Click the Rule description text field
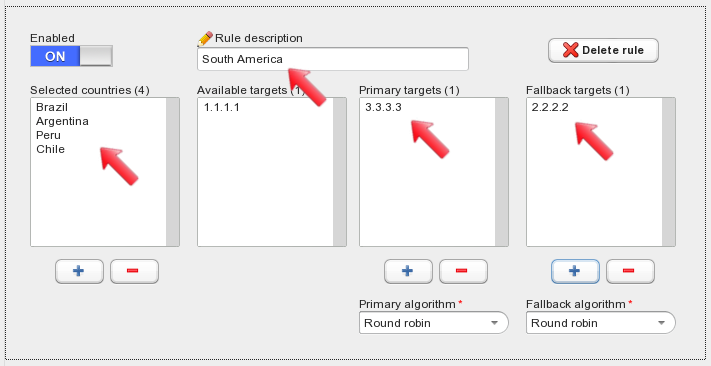This screenshot has width=711, height=366. [333, 59]
